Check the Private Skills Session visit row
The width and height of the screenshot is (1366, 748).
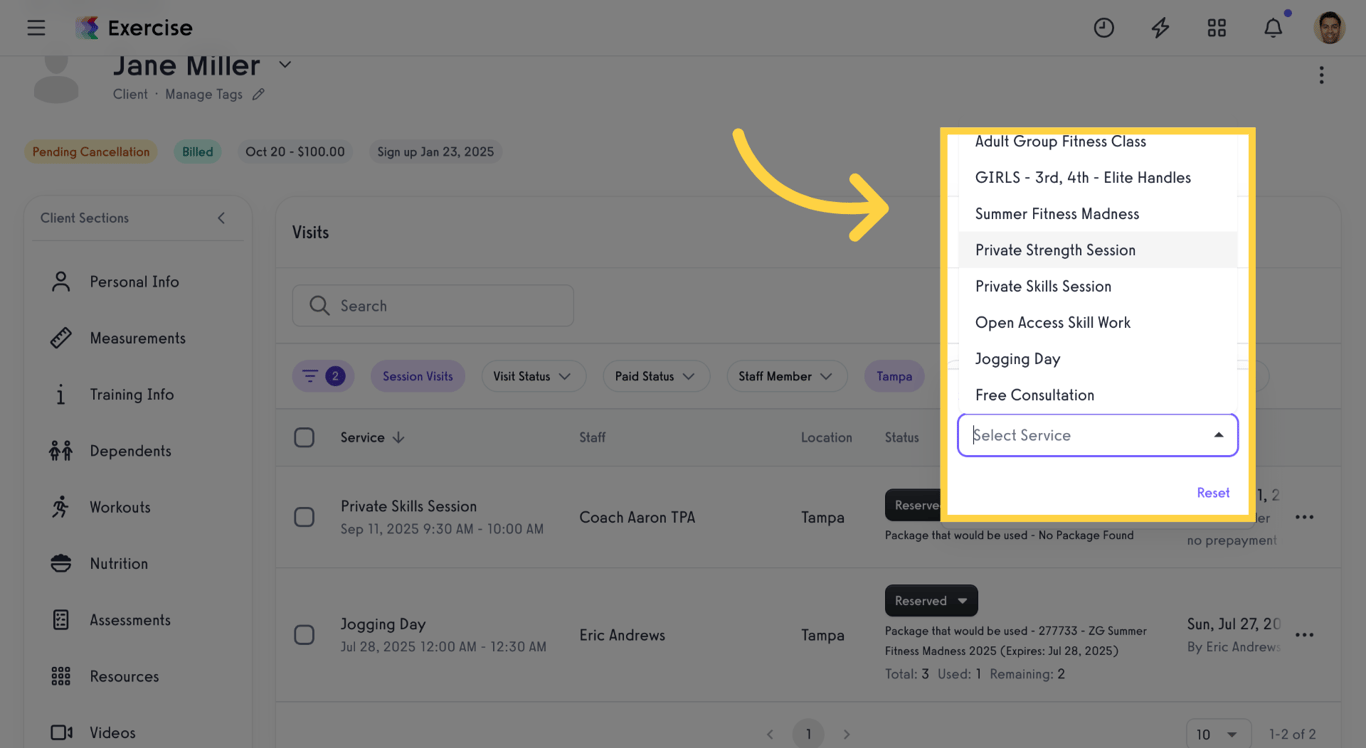(304, 517)
